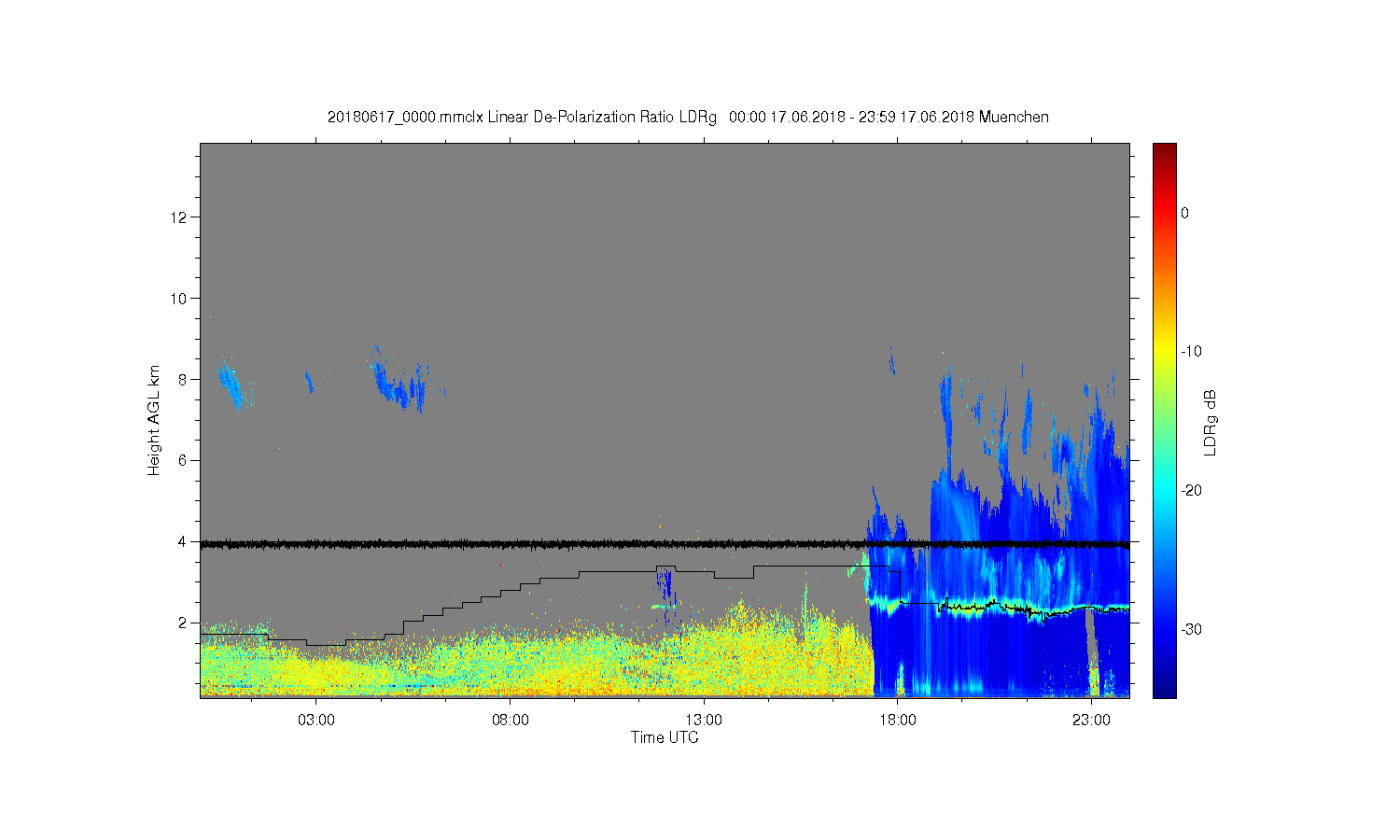Click the colorbar value -10
The width and height of the screenshot is (1400, 840).
click(1191, 352)
